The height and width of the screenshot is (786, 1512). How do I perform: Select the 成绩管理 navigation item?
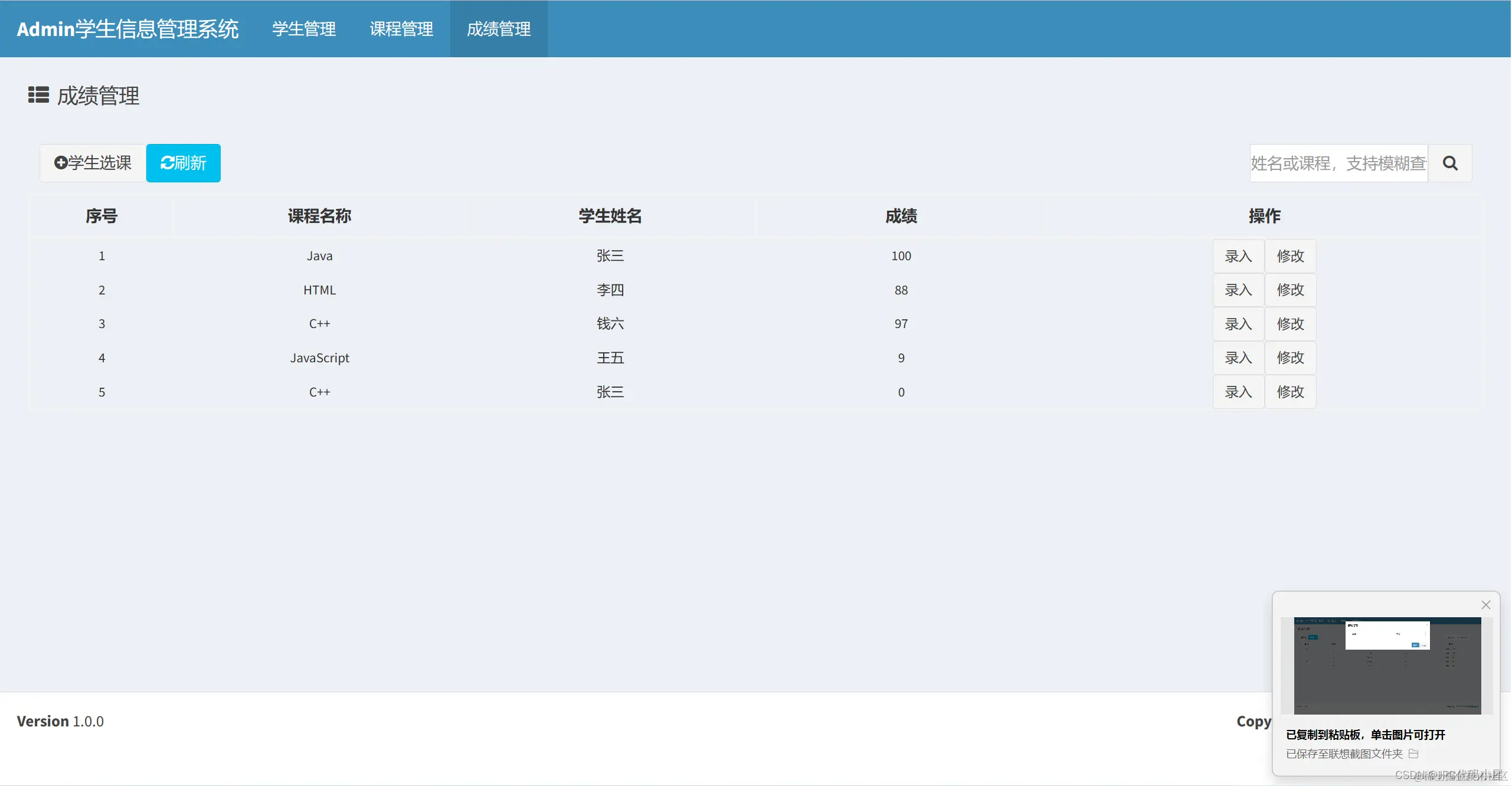click(x=499, y=28)
